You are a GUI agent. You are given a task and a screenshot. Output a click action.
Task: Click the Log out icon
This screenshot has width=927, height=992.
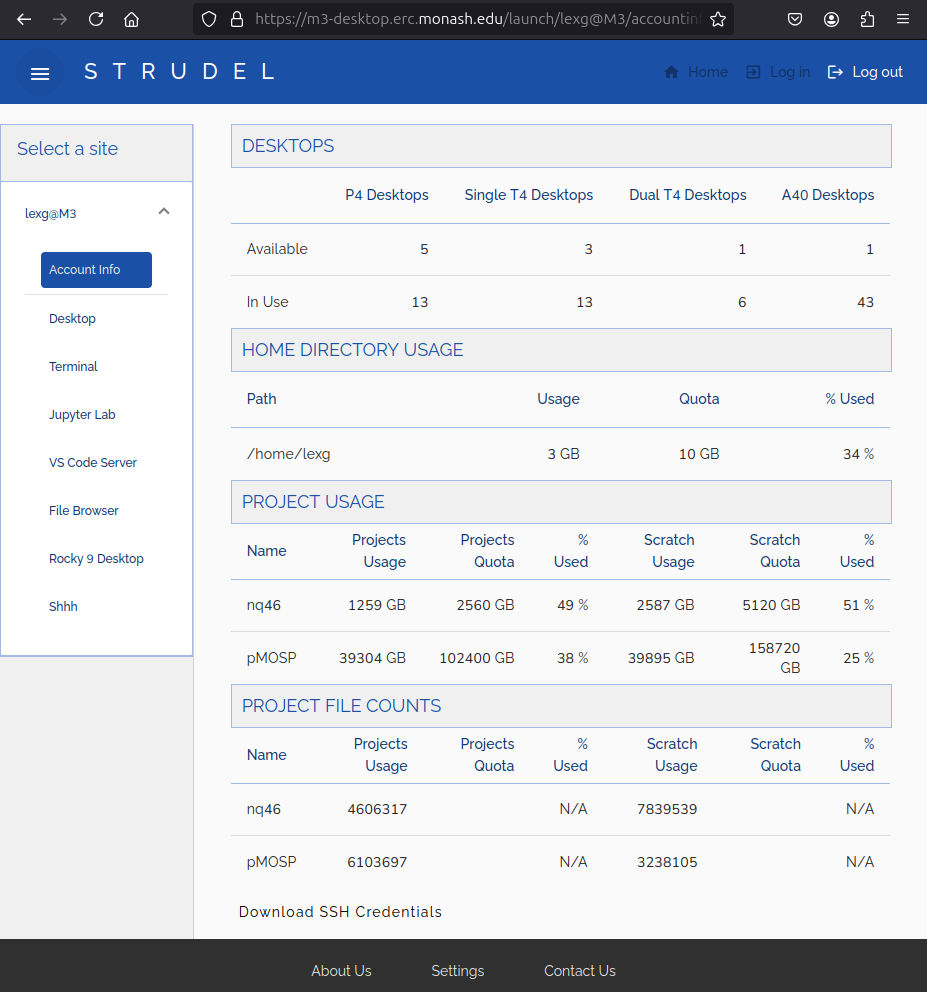[838, 71]
